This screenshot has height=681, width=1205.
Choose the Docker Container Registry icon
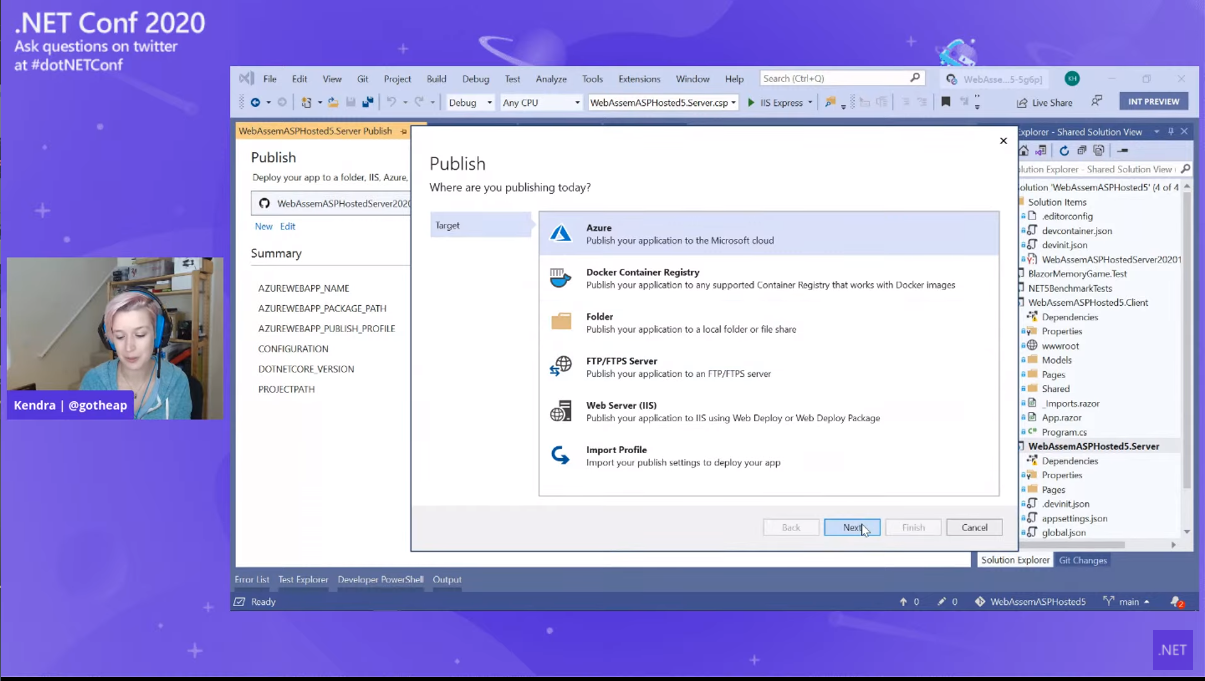tap(561, 278)
